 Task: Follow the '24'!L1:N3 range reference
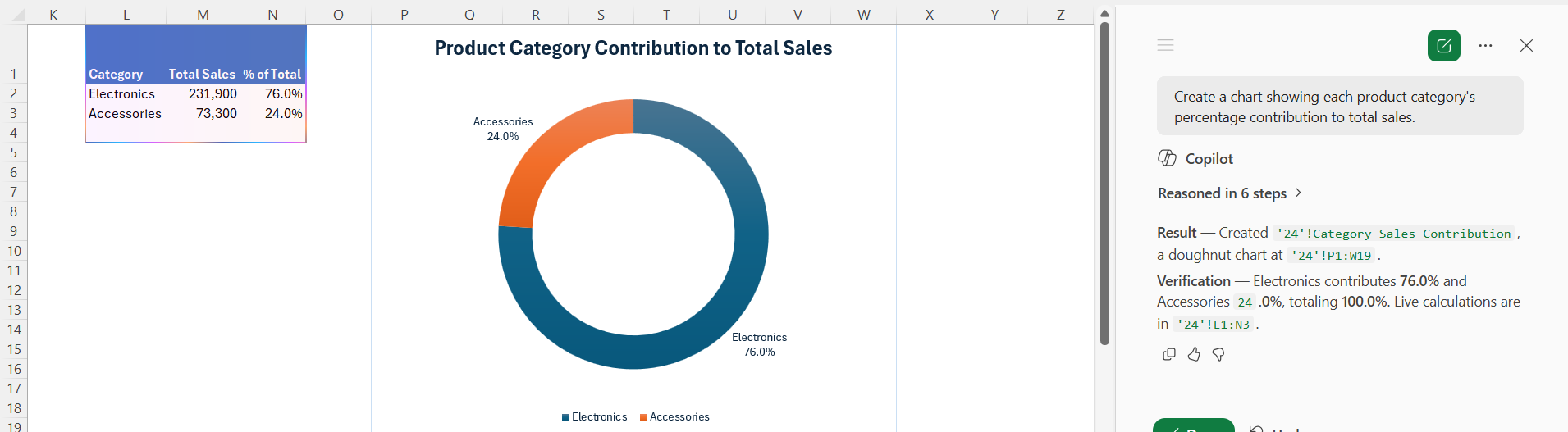click(1214, 325)
